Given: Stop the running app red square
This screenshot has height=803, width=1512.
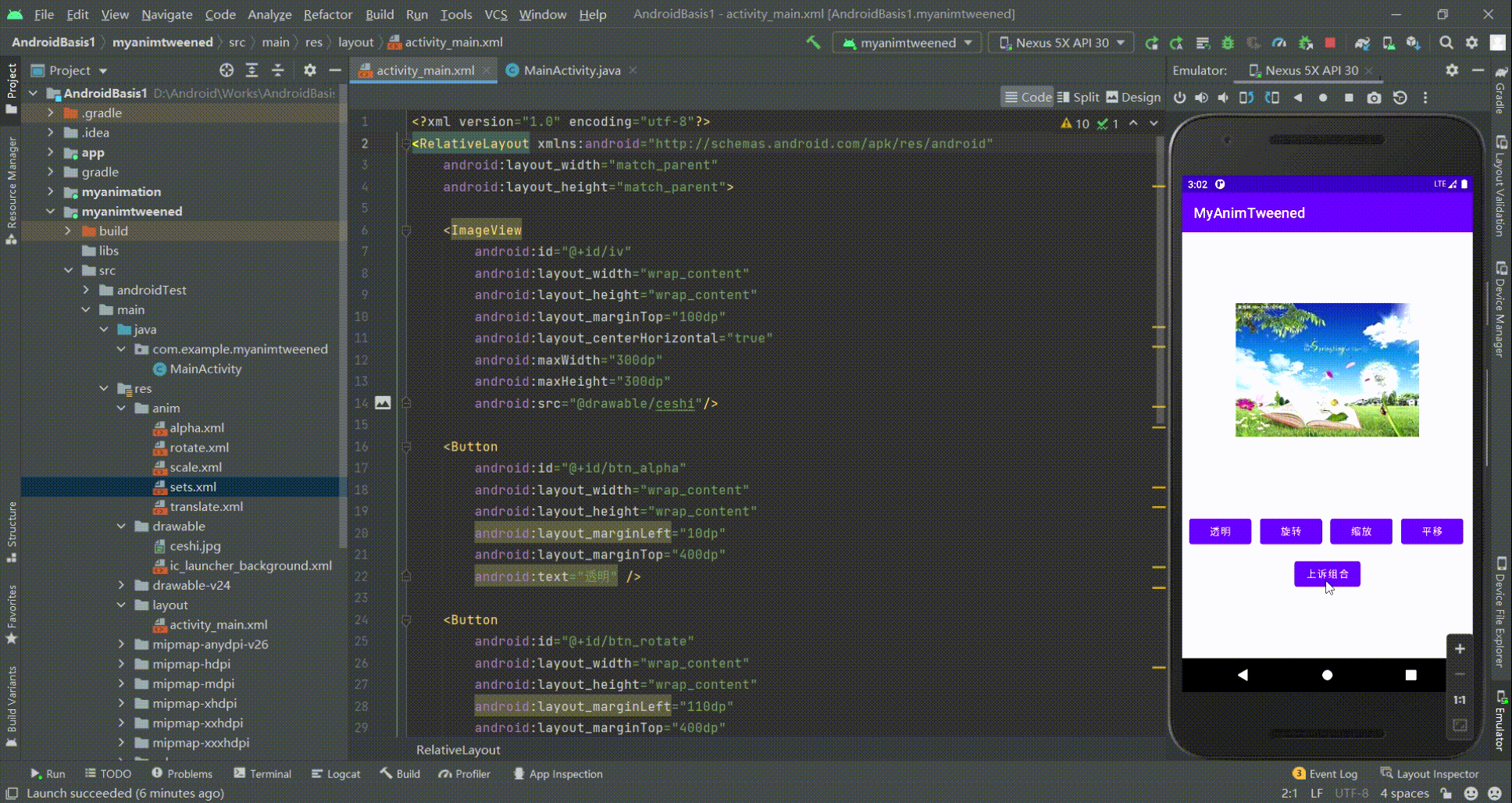Looking at the screenshot, I should point(1330,42).
